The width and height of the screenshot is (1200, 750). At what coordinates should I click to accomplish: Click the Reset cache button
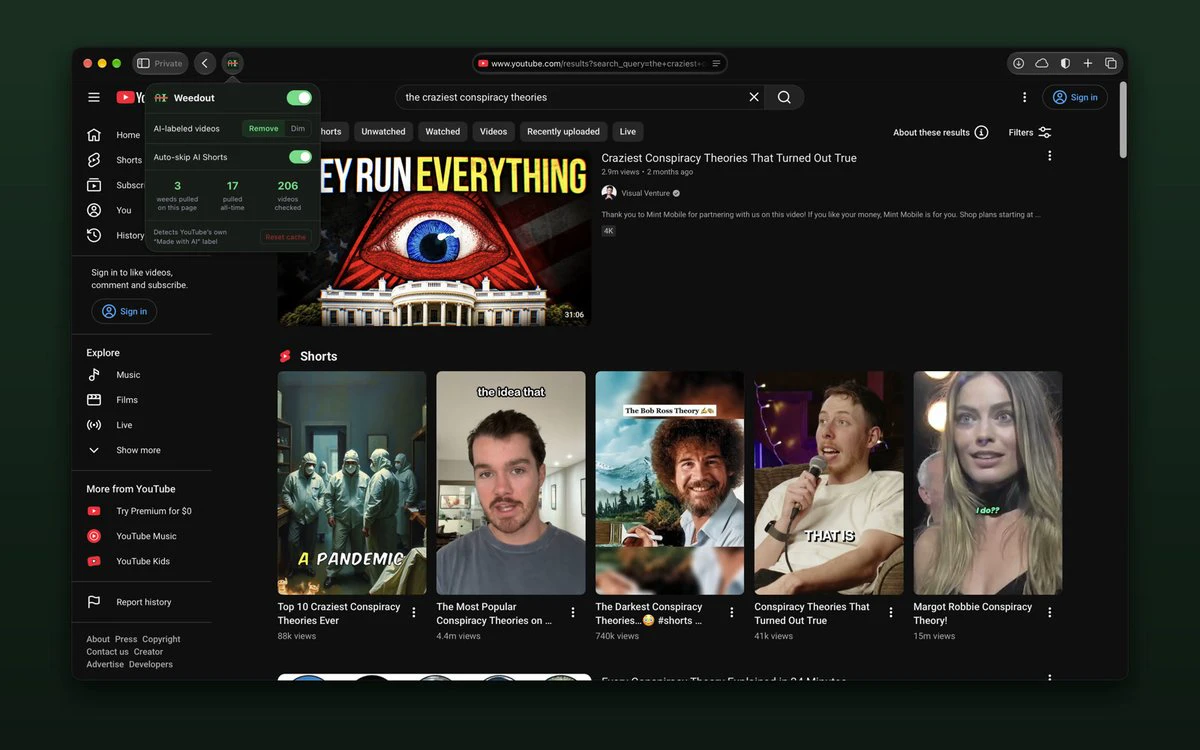pos(286,237)
